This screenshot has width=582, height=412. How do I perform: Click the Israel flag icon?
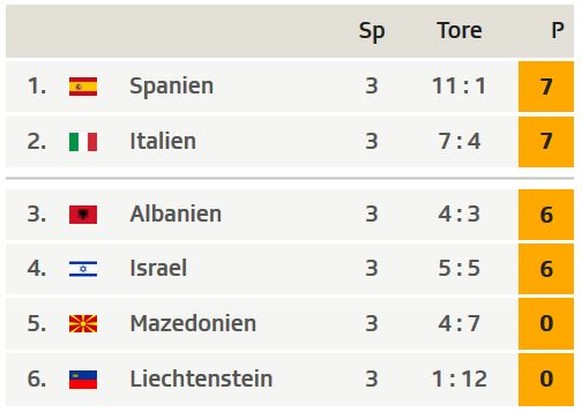click(83, 269)
